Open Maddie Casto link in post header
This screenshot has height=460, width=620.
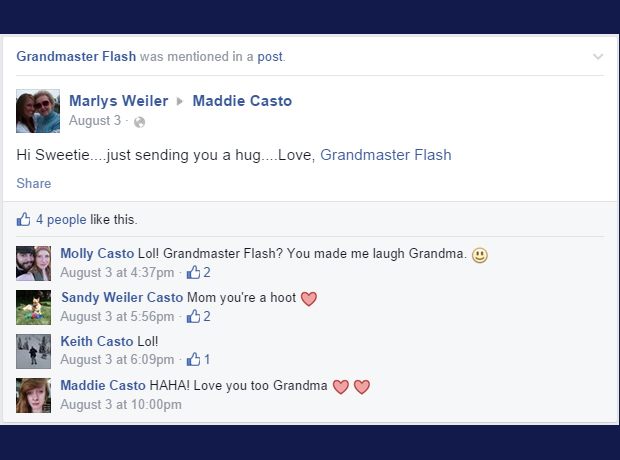(242, 101)
